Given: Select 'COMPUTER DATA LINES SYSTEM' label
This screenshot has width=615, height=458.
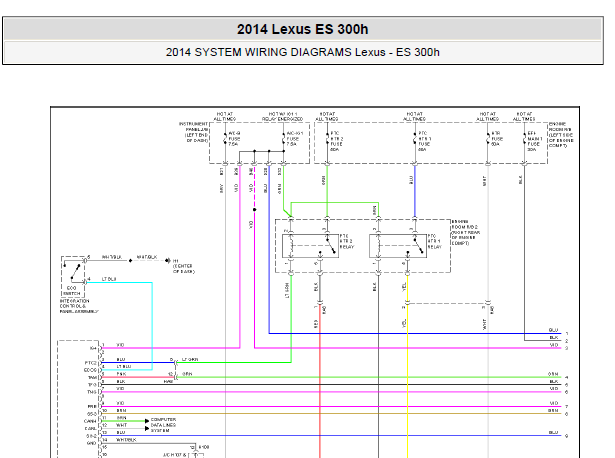Looking at the screenshot, I should click(163, 425).
